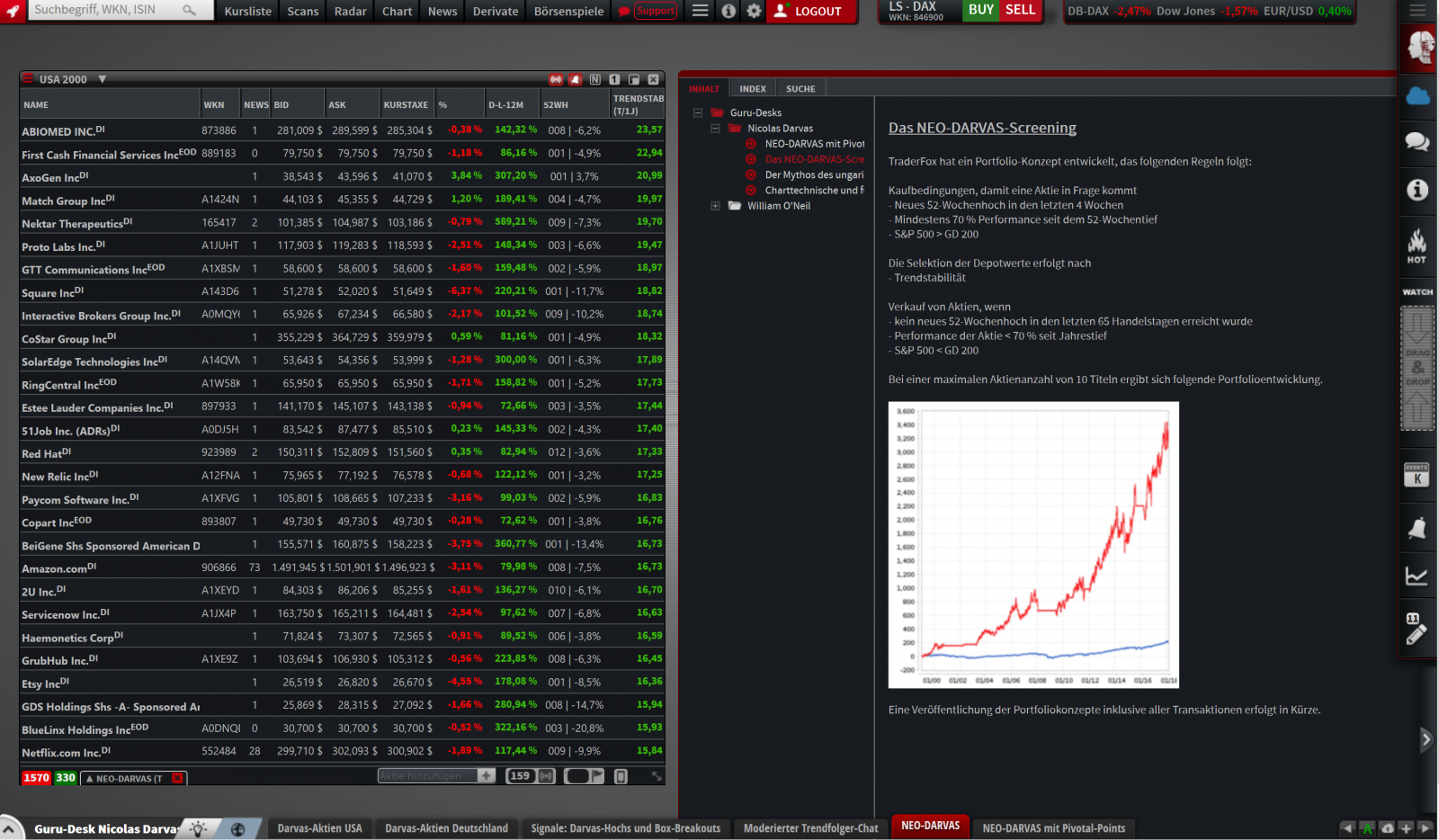
Task: Select the Amazon.com row in the list
Action: 342,567
